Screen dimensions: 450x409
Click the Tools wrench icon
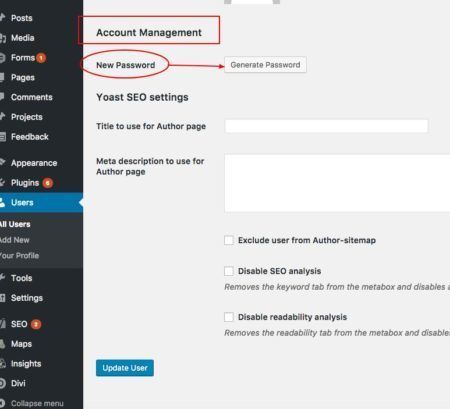[2, 278]
